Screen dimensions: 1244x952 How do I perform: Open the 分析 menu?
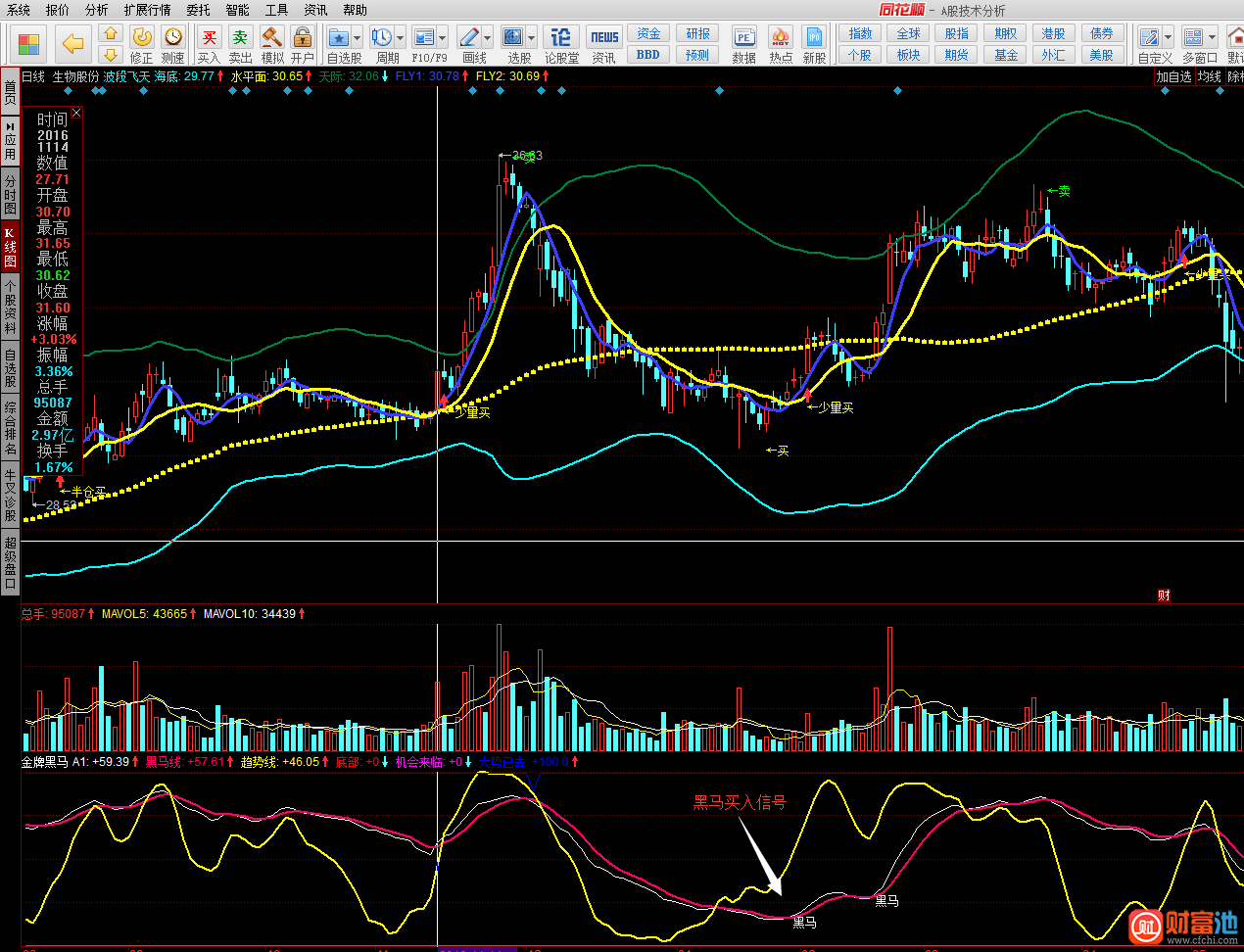tap(96, 10)
